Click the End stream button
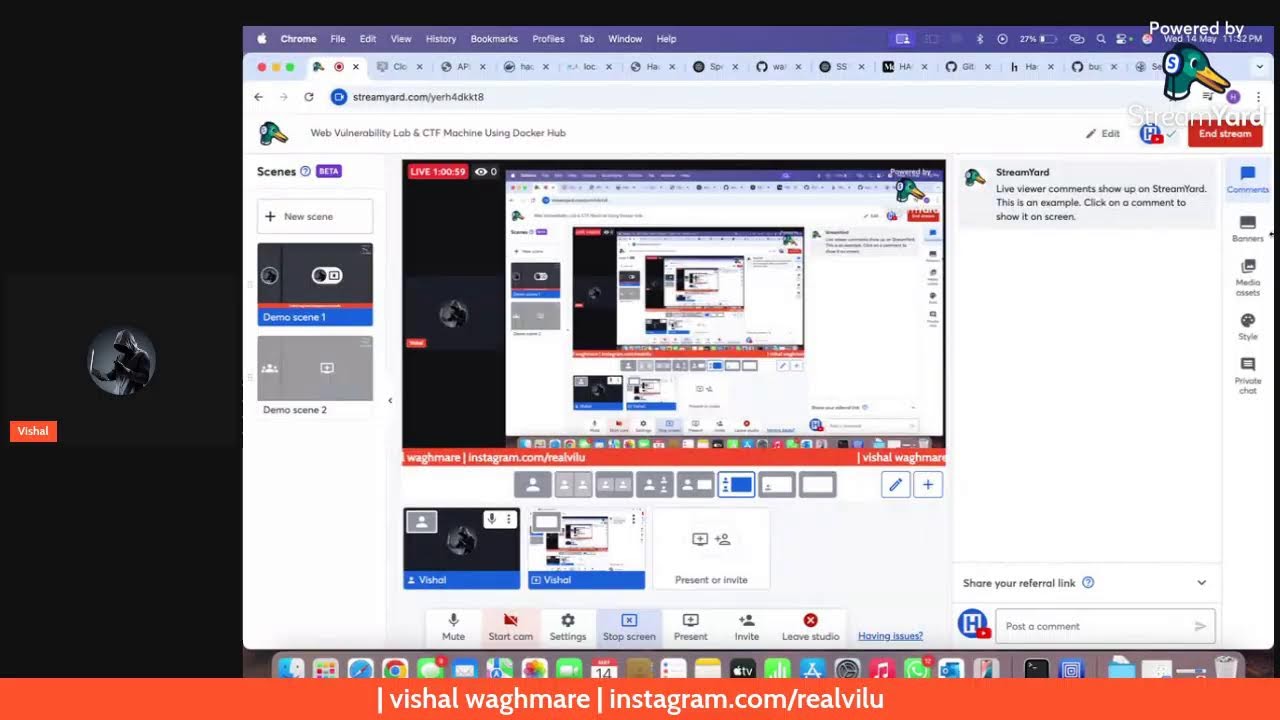Screen dimensions: 1280x720 pyautogui.click(x=1225, y=134)
